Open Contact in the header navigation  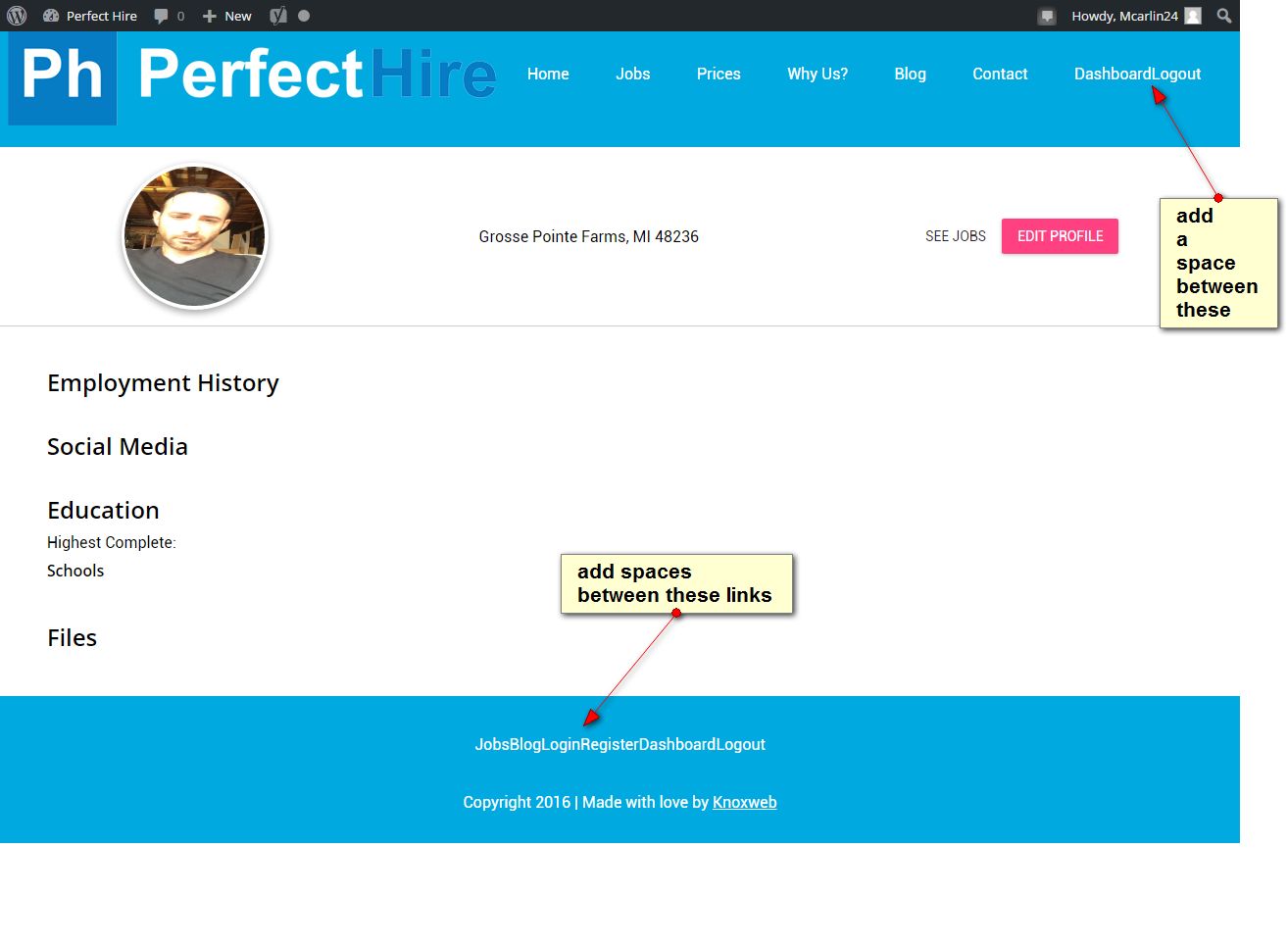point(1000,74)
